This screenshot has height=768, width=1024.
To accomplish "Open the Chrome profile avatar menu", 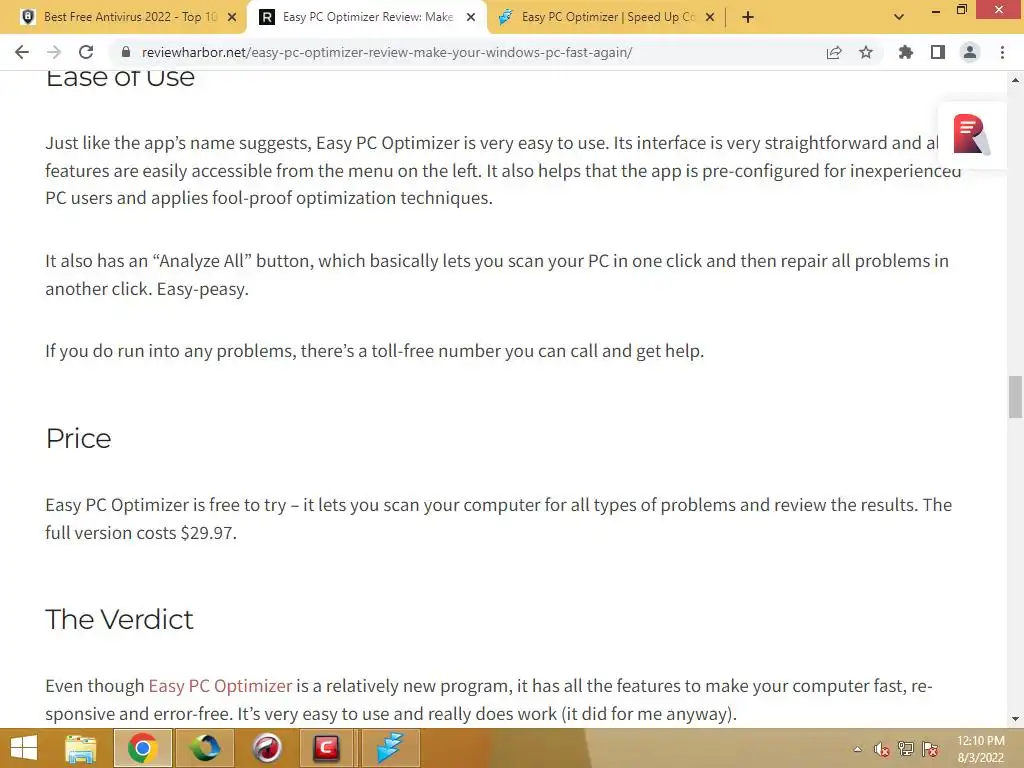I will coord(970,52).
